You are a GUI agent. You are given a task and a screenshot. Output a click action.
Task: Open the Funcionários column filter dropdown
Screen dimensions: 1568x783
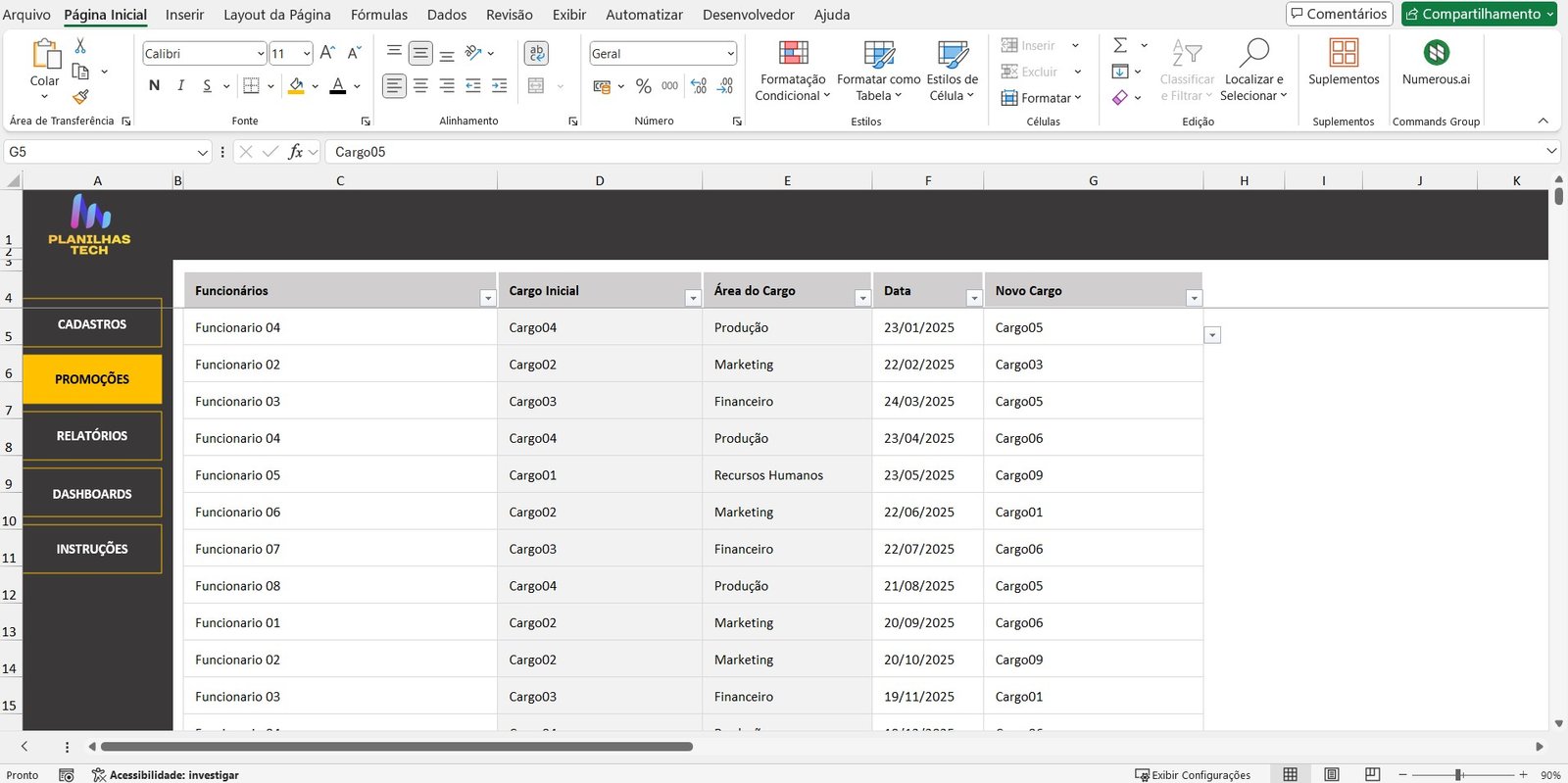(487, 298)
